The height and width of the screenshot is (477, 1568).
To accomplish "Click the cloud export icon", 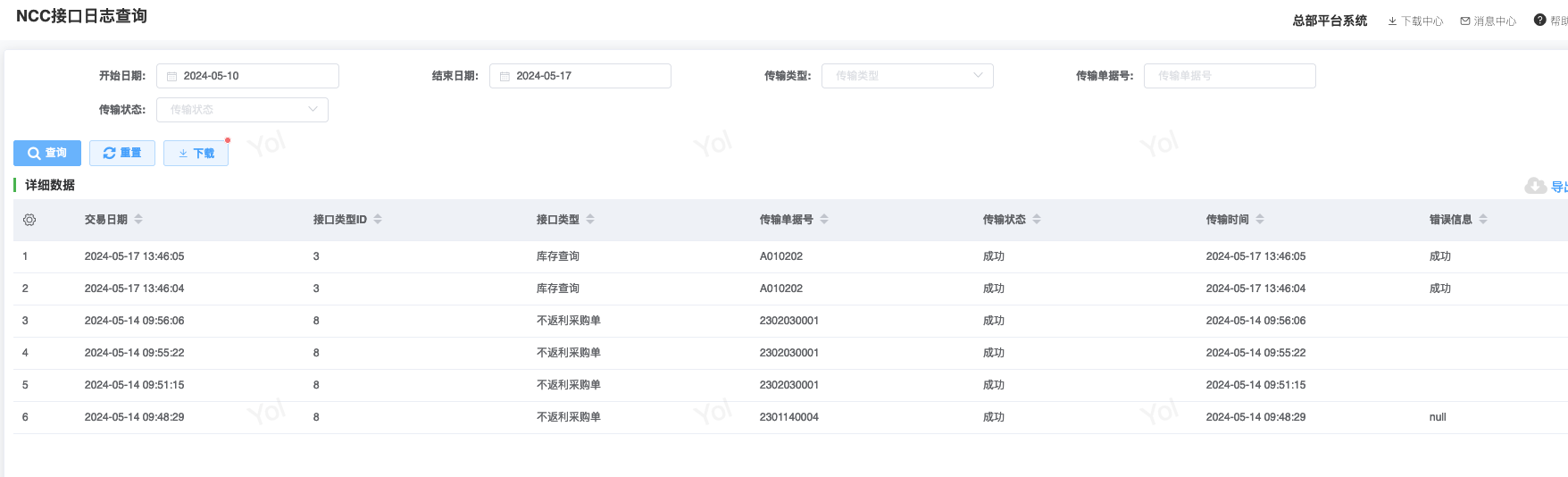I will point(1535,186).
